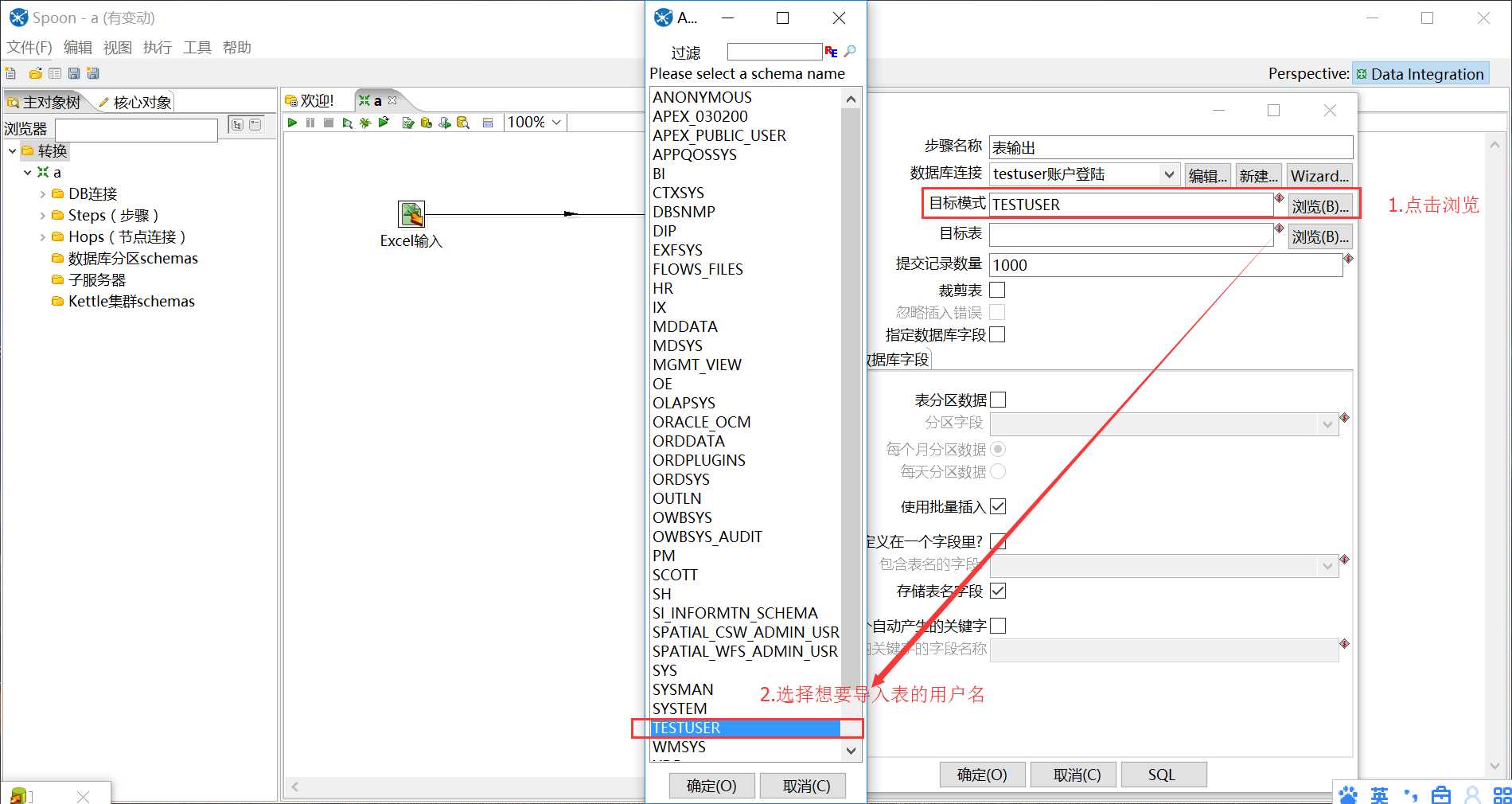Click the regular expression RE filter icon
Screen dimensions: 1512x804
click(x=831, y=52)
